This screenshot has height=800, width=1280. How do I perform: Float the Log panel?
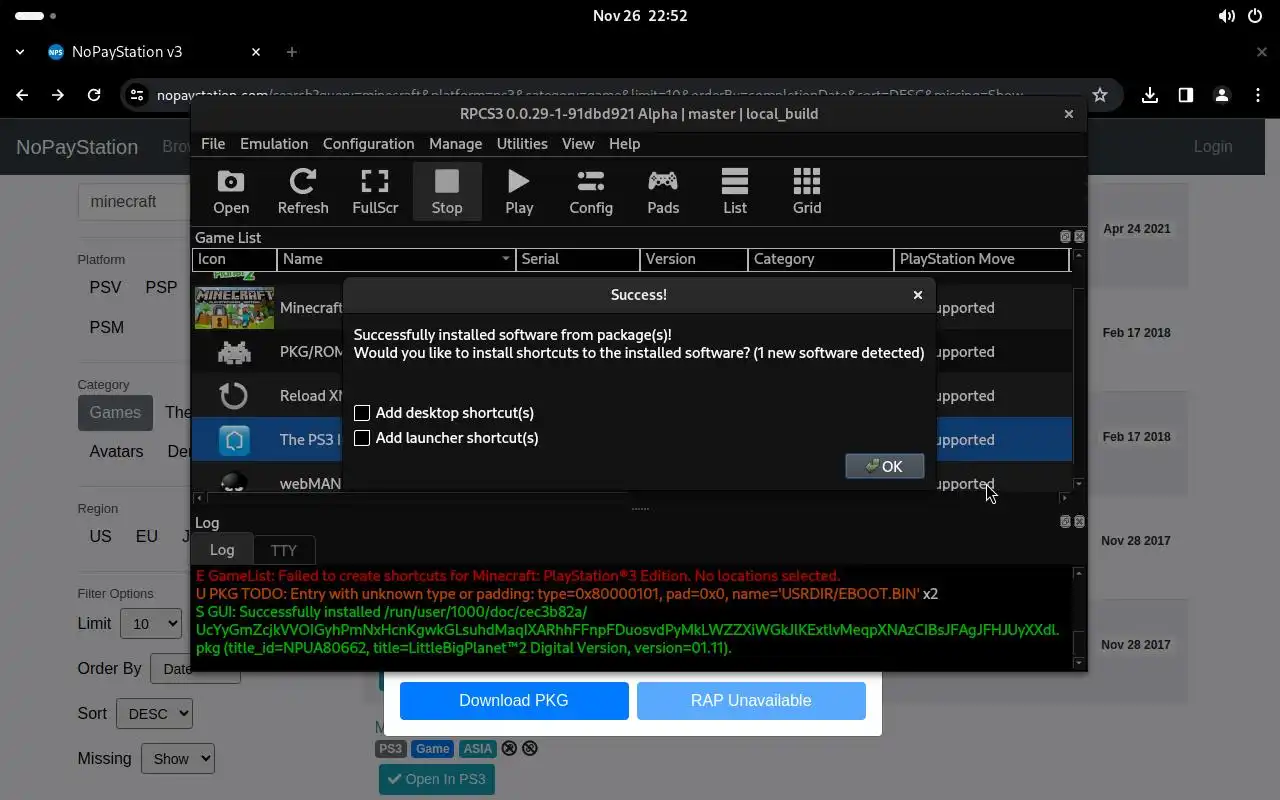coord(1065,522)
